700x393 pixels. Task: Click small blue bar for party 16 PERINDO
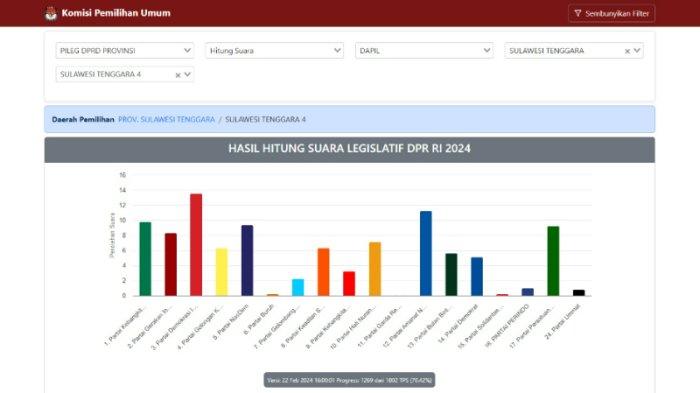(528, 292)
